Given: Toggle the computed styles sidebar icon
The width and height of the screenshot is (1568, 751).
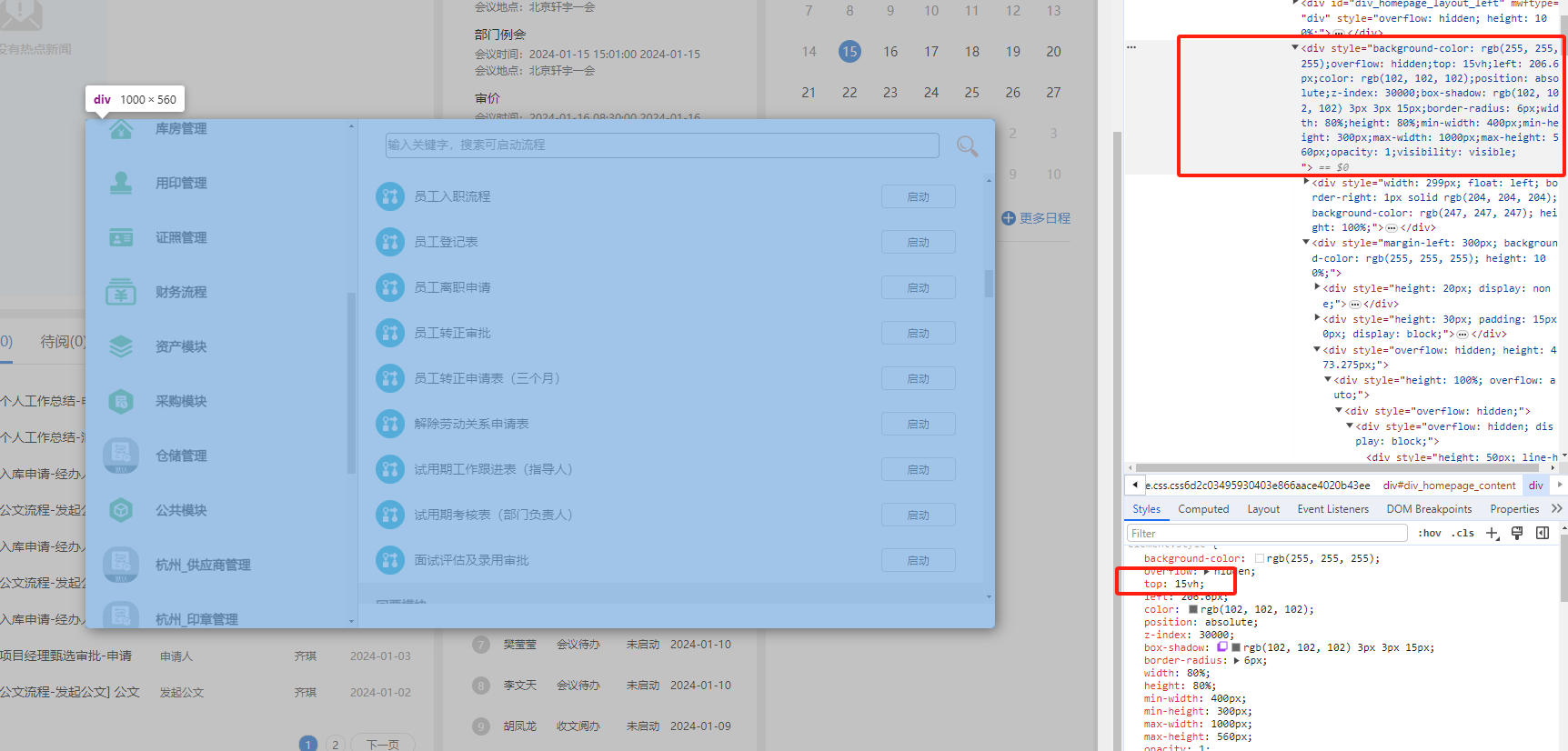Looking at the screenshot, I should coord(1543,534).
